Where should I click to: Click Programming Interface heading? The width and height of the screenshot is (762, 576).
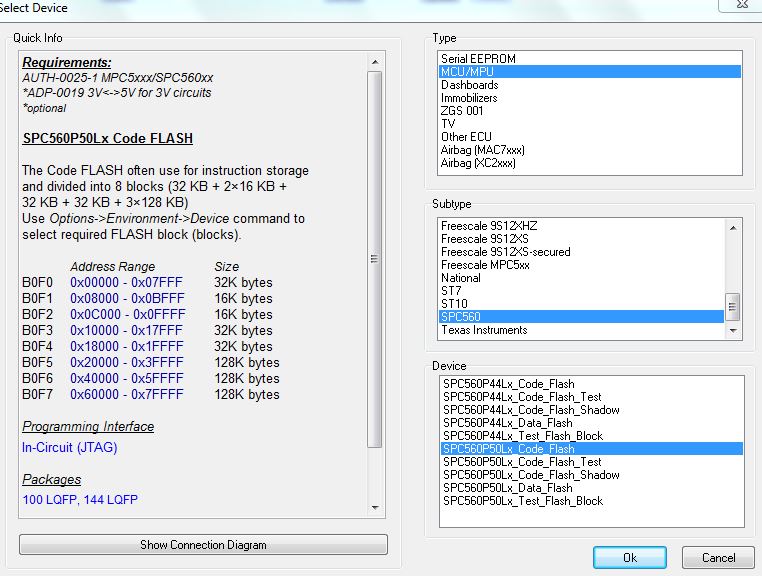tap(88, 426)
